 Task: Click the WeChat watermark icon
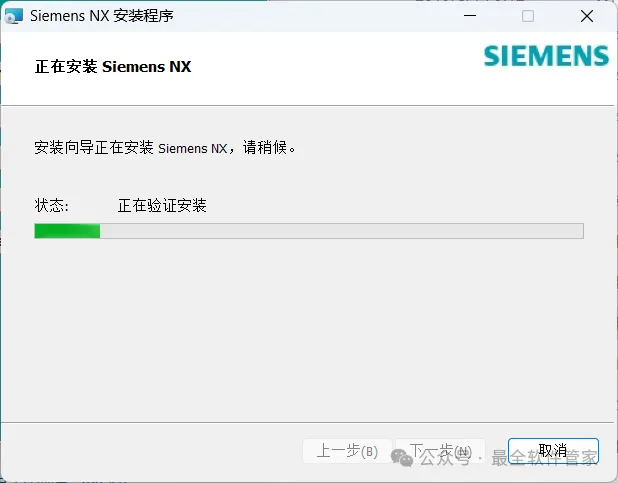(402, 457)
